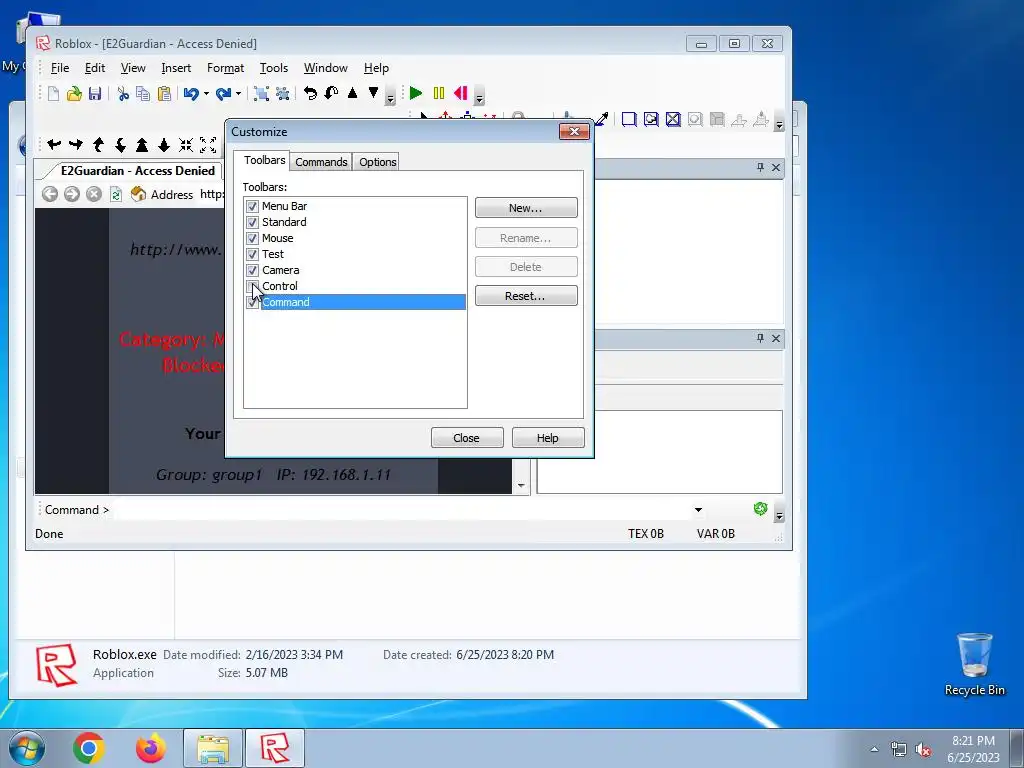Select the Command row in Toolbars list

pyautogui.click(x=356, y=302)
